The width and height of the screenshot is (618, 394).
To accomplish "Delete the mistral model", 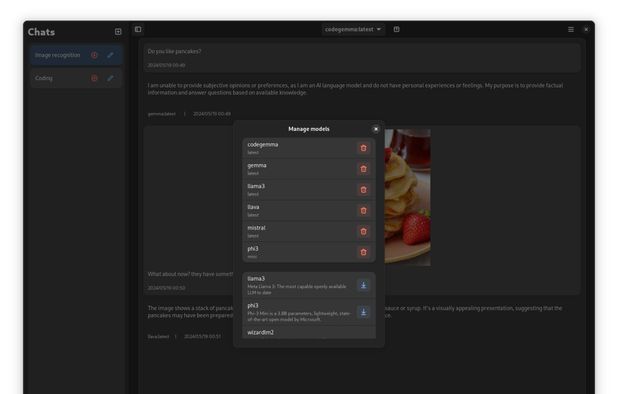I will tap(363, 232).
